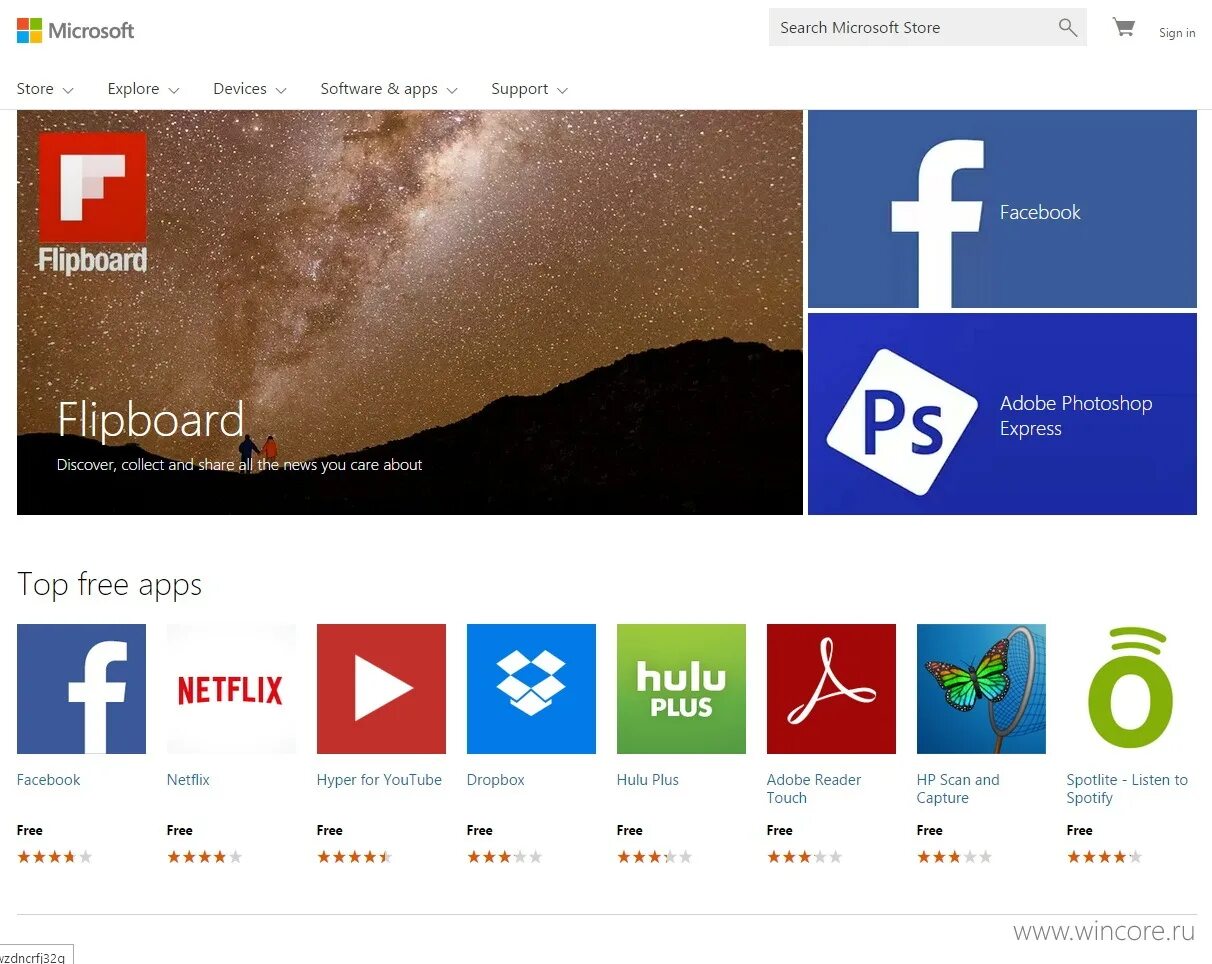Screen dimensions: 1212x964
Task: Click the Free price under Spotlite
Action: coord(1080,830)
